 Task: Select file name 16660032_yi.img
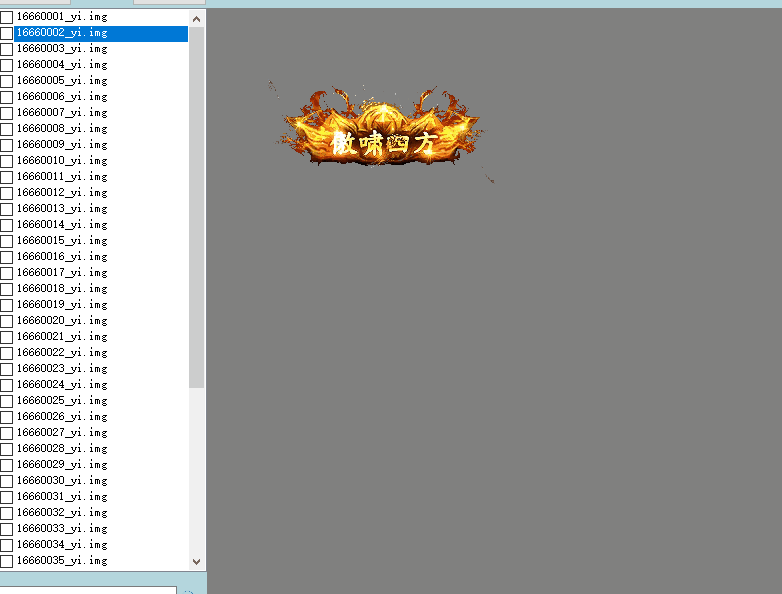coord(62,513)
